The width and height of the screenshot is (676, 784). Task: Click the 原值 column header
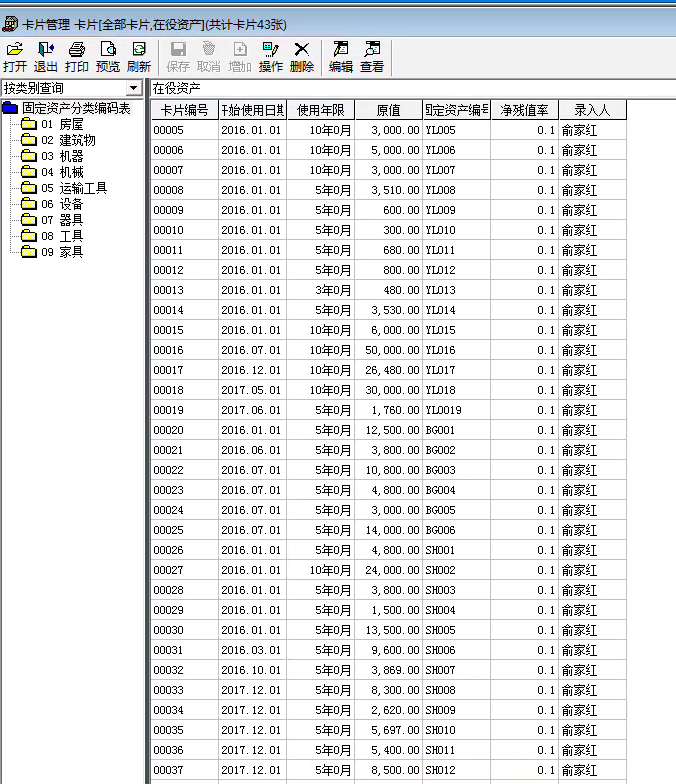pos(388,110)
